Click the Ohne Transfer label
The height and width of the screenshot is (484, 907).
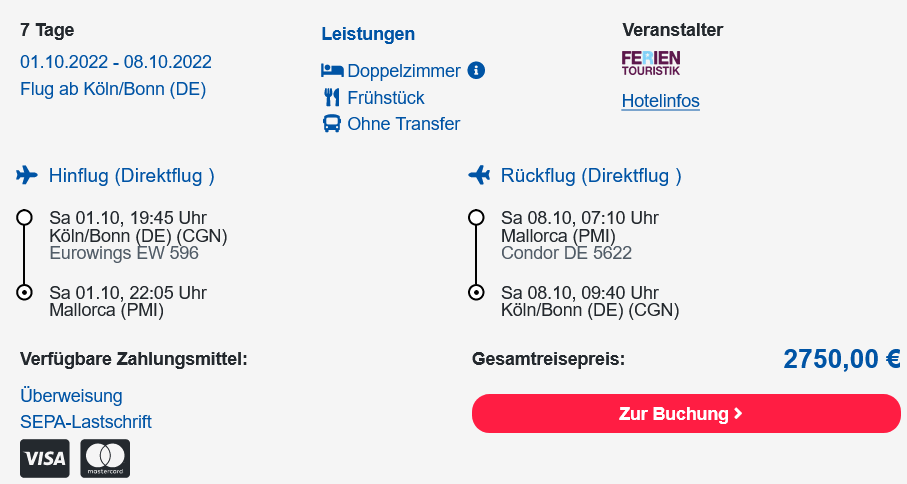click(404, 124)
